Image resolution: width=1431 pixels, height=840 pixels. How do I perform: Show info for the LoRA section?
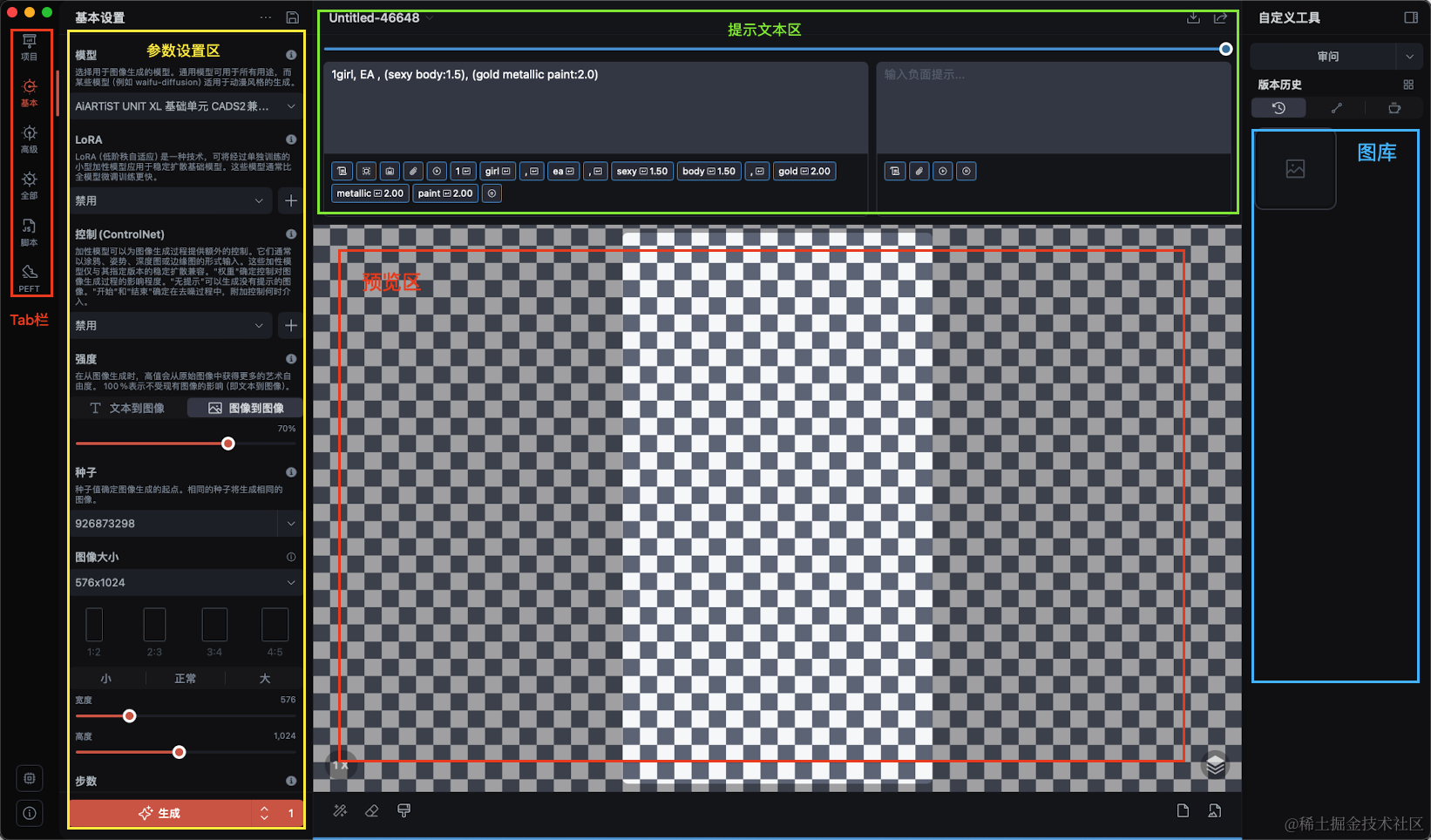[x=291, y=139]
